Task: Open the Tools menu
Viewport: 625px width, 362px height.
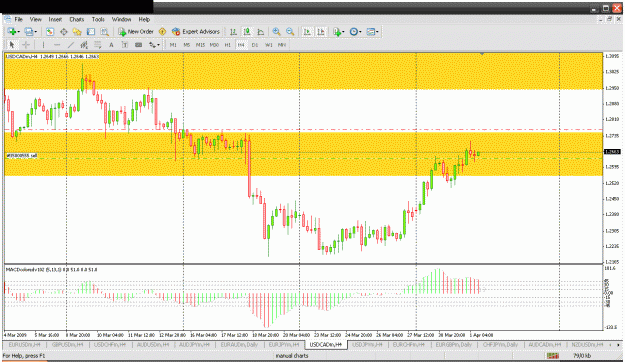Action: pyautogui.click(x=98, y=19)
